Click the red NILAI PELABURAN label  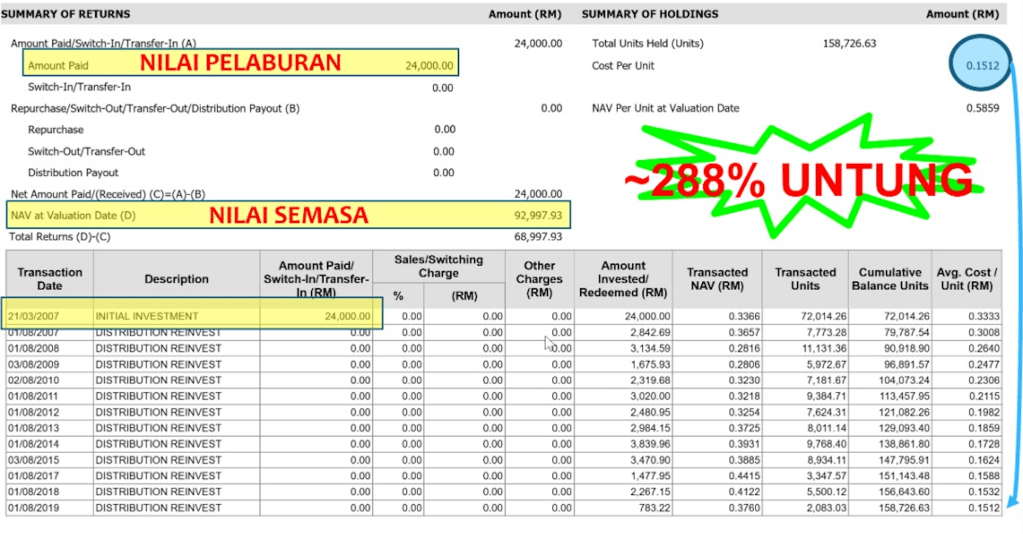pos(240,63)
